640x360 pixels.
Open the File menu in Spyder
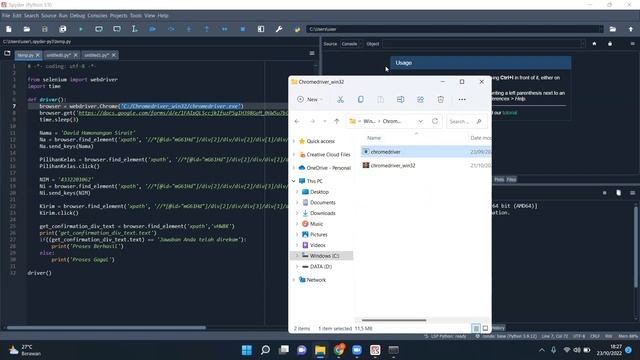[6, 16]
